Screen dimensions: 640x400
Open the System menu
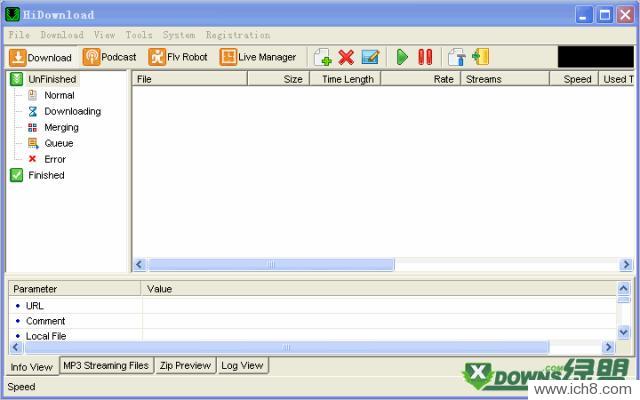[x=179, y=35]
